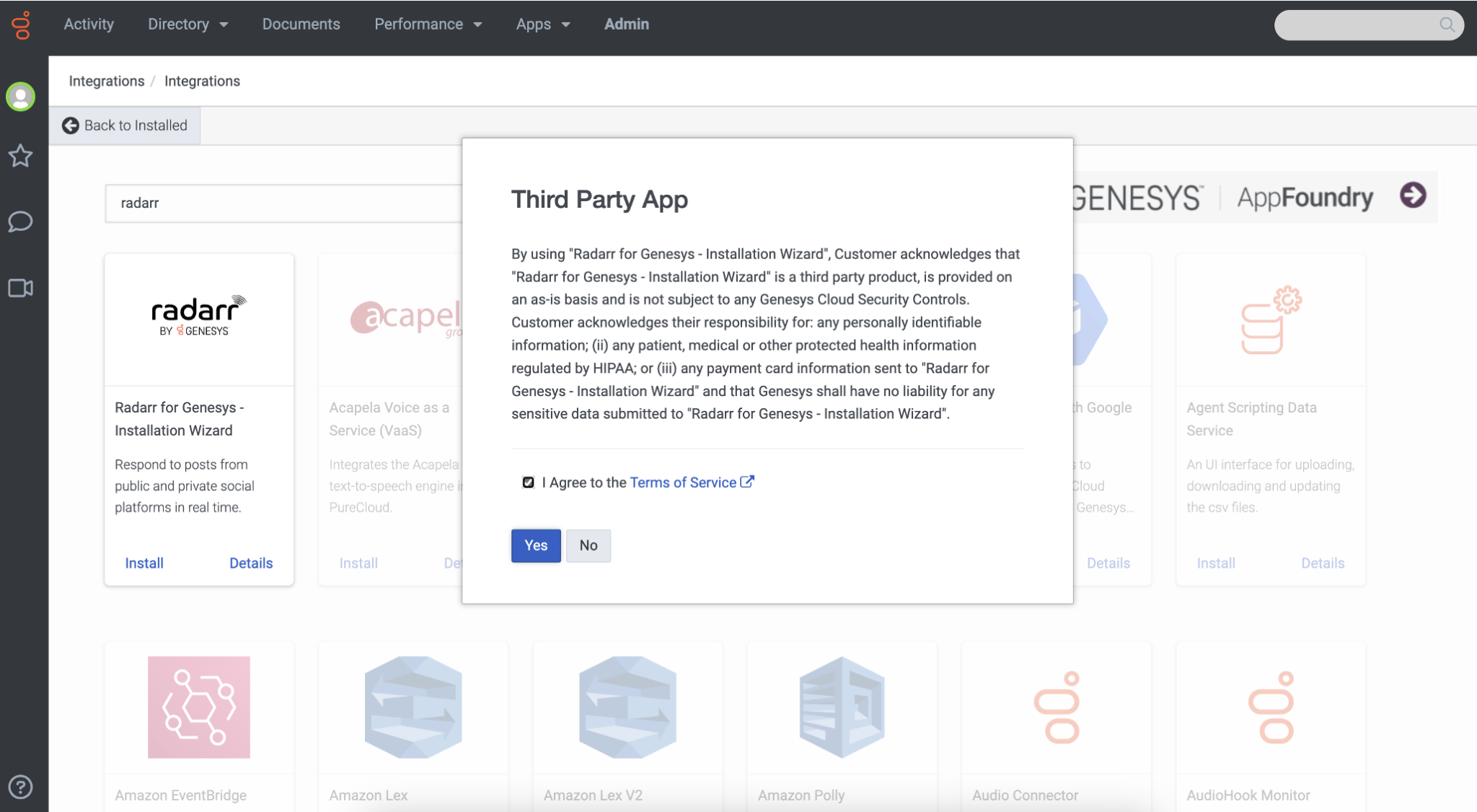Click the Genesys logo in the top left
The image size is (1477, 812).
click(21, 25)
